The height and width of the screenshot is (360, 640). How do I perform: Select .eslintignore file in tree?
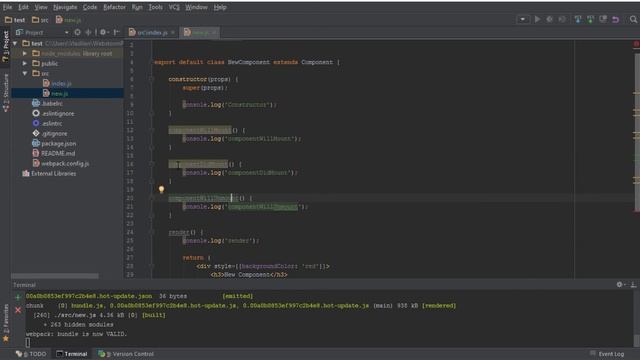(x=53, y=113)
